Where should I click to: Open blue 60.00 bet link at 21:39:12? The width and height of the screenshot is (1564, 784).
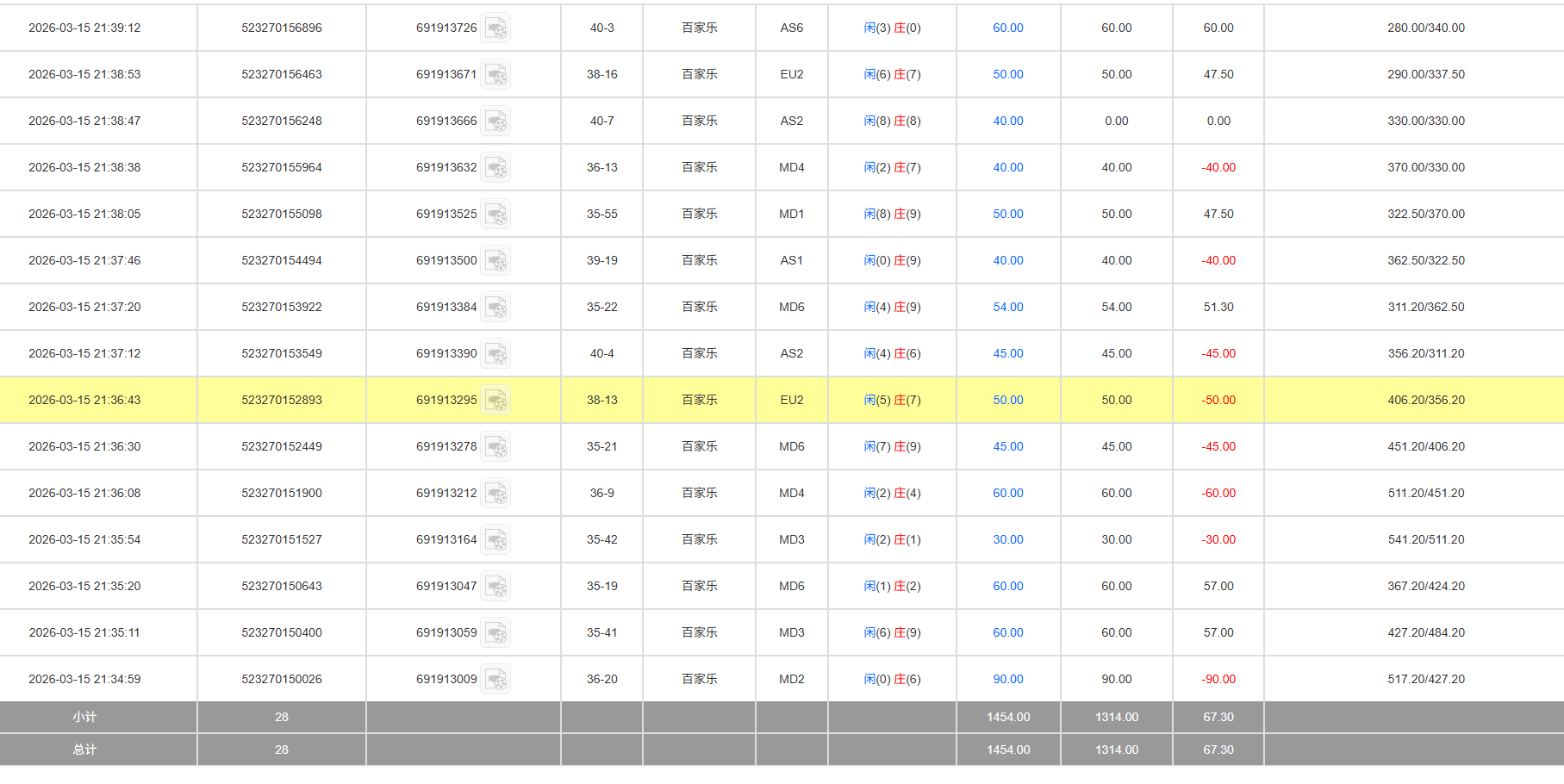coord(1007,28)
